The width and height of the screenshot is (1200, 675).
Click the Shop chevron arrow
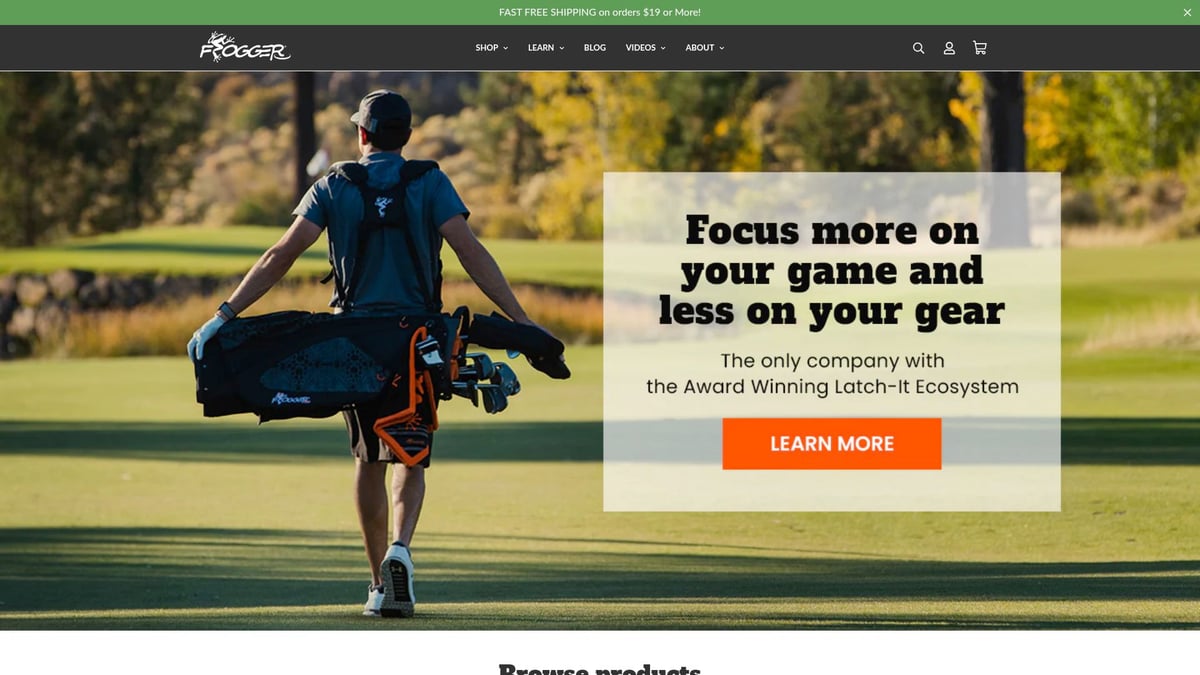(x=505, y=48)
